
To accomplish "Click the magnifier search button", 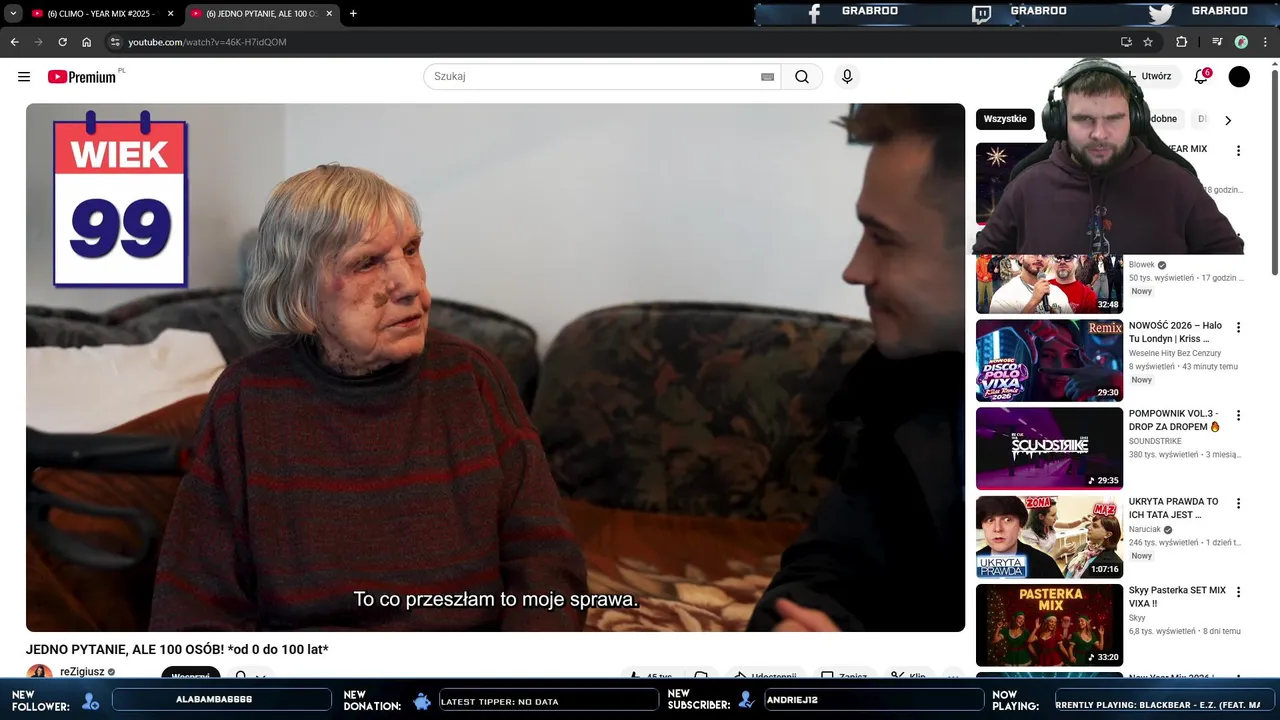I will [802, 77].
